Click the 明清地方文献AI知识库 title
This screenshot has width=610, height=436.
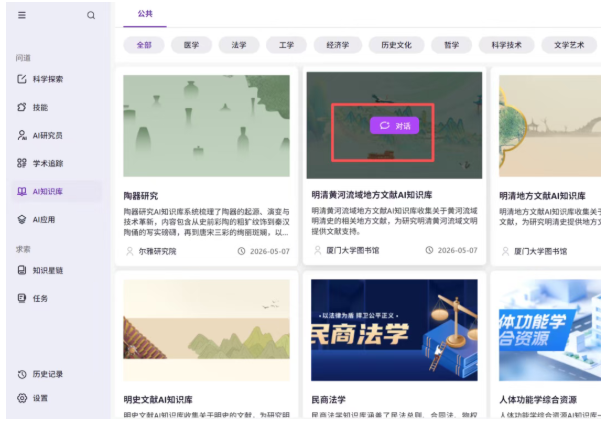point(542,196)
